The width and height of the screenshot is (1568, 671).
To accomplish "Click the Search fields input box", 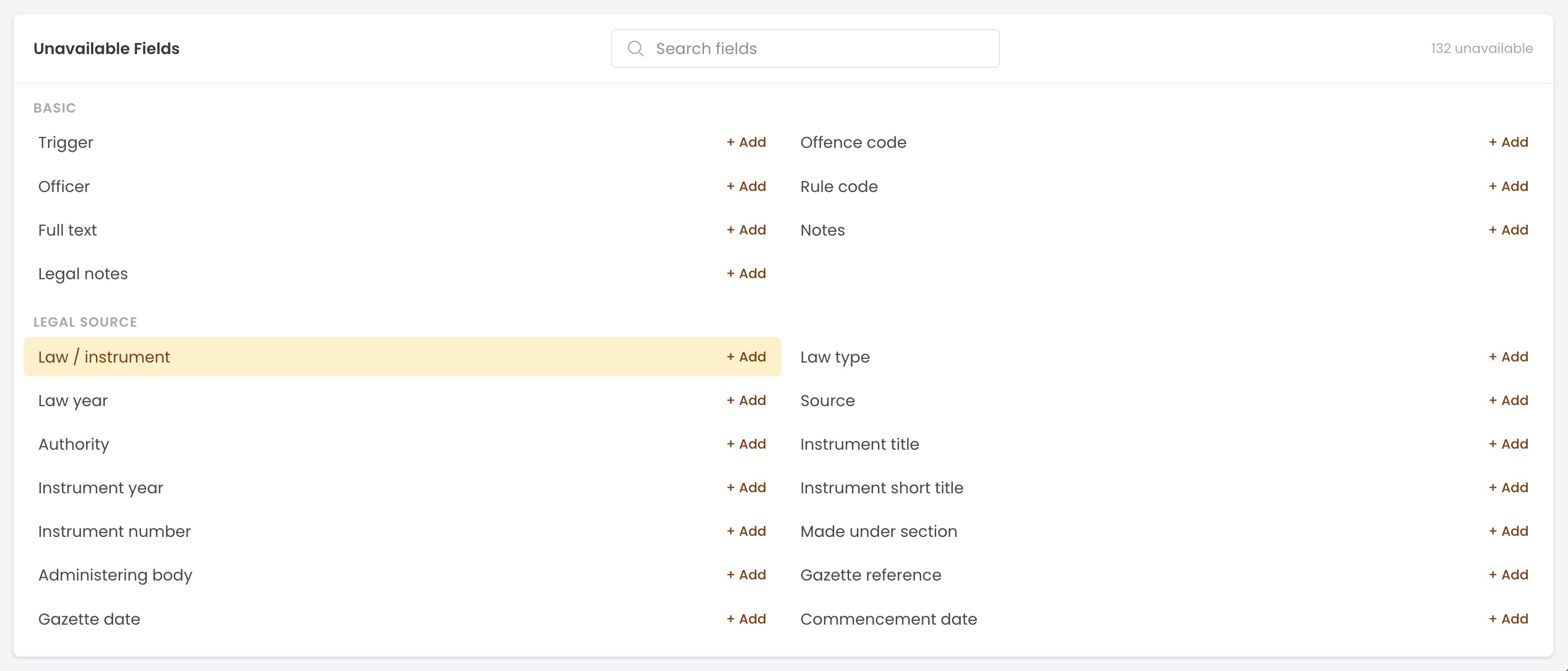I will 804,49.
